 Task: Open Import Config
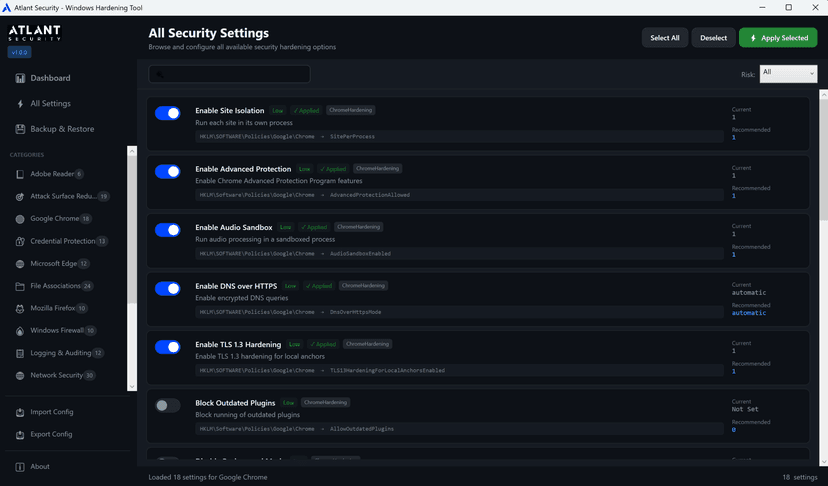tap(51, 412)
